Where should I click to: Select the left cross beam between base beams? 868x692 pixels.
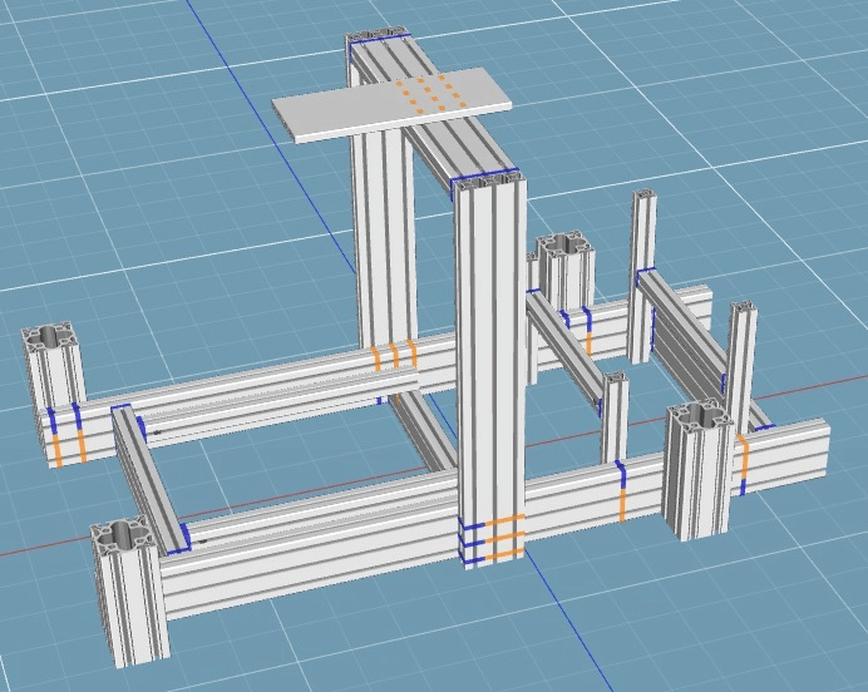click(151, 481)
